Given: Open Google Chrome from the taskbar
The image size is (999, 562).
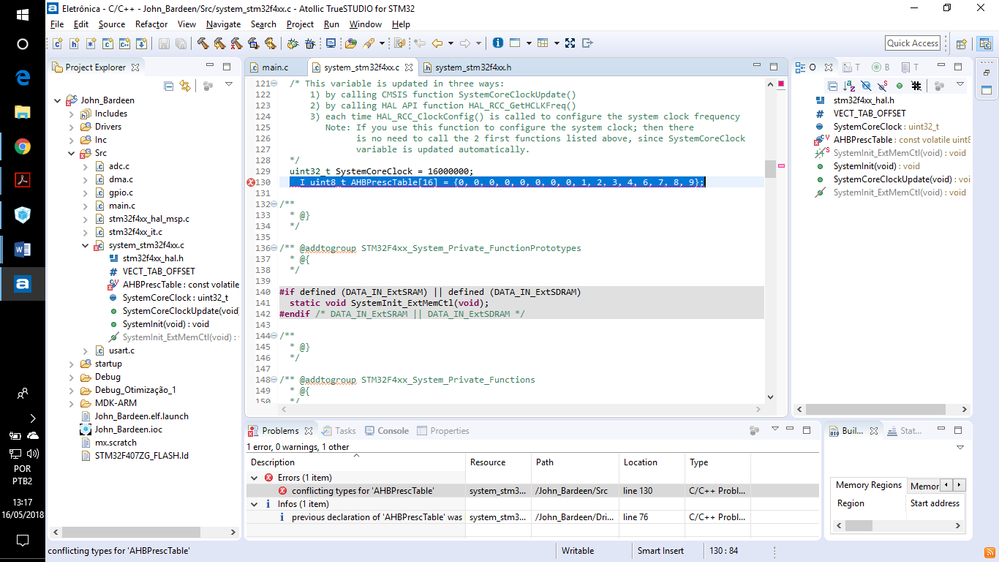Looking at the screenshot, I should pos(22,147).
